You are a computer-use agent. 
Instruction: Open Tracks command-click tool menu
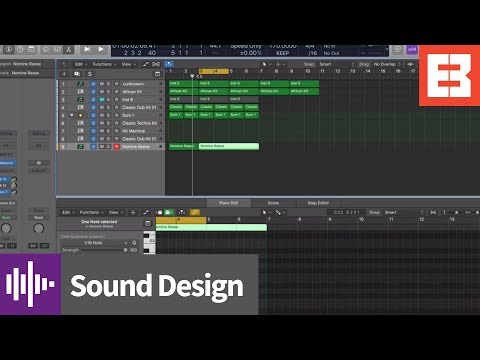[x=279, y=64]
